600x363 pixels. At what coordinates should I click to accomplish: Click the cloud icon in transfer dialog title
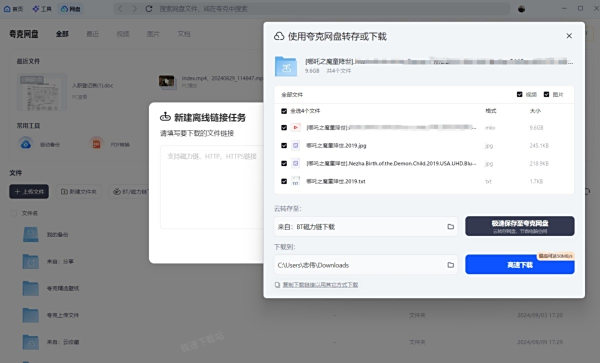[279, 36]
